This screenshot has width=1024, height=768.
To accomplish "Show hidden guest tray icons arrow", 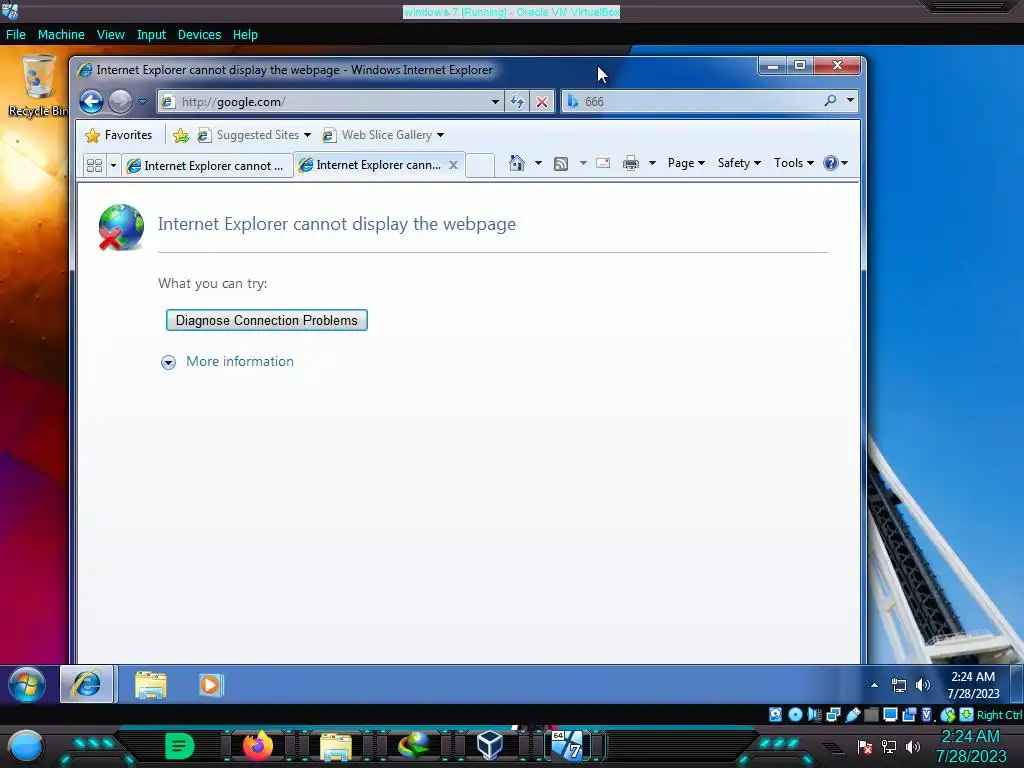I will pyautogui.click(x=874, y=685).
